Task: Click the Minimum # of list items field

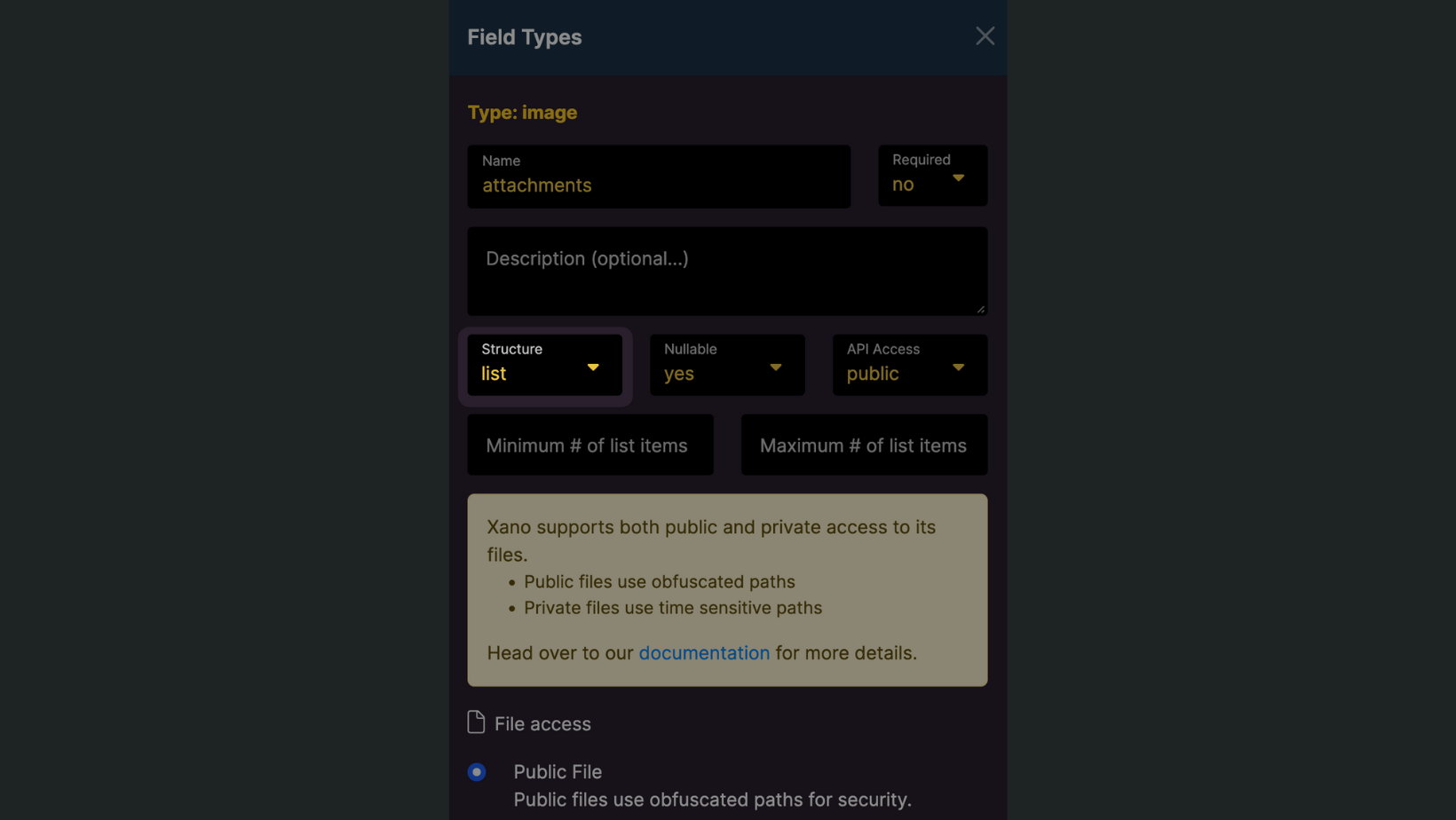Action: tap(590, 445)
